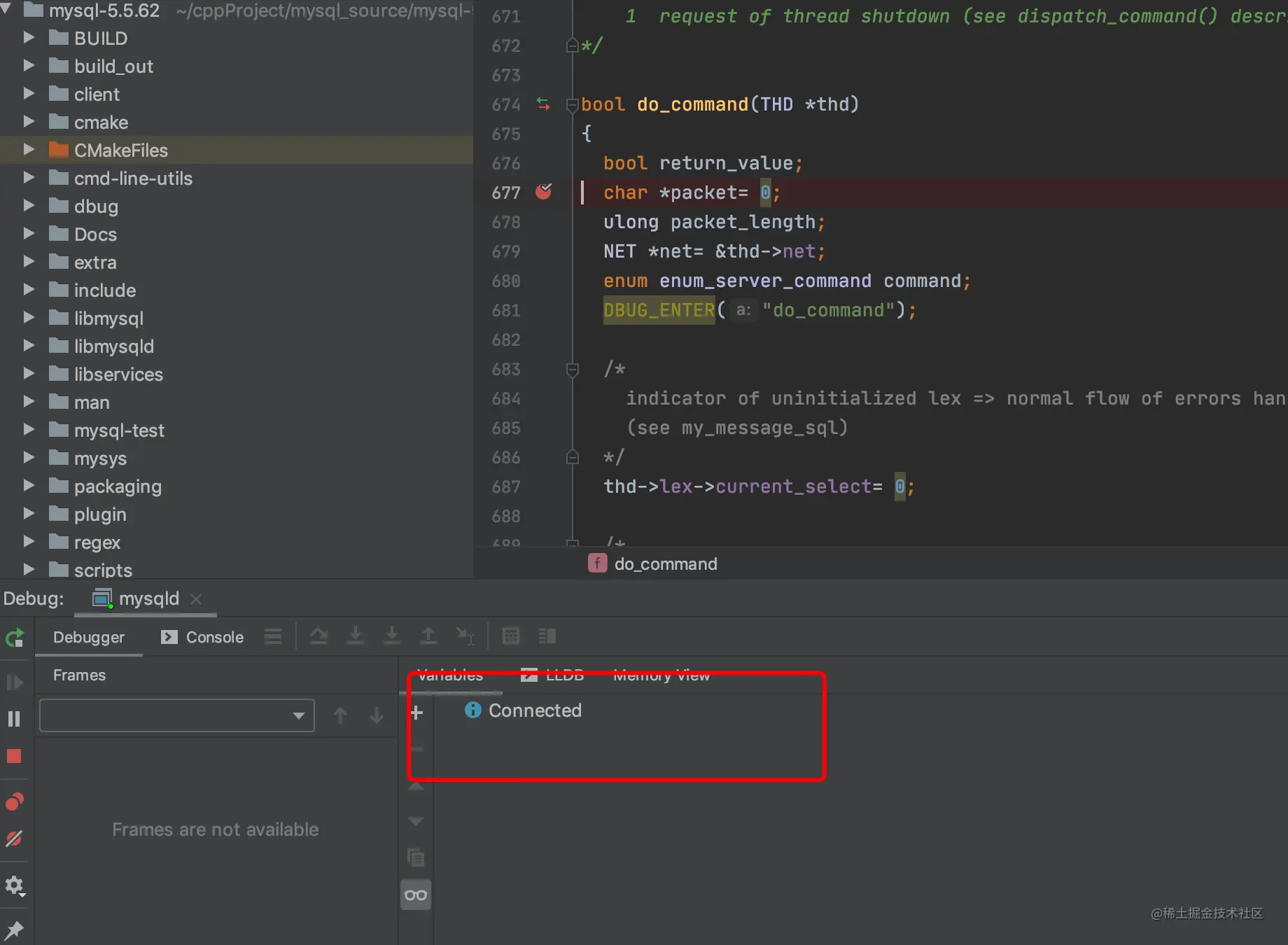Step over in debugger toolbar
1288x945 pixels.
click(x=319, y=636)
